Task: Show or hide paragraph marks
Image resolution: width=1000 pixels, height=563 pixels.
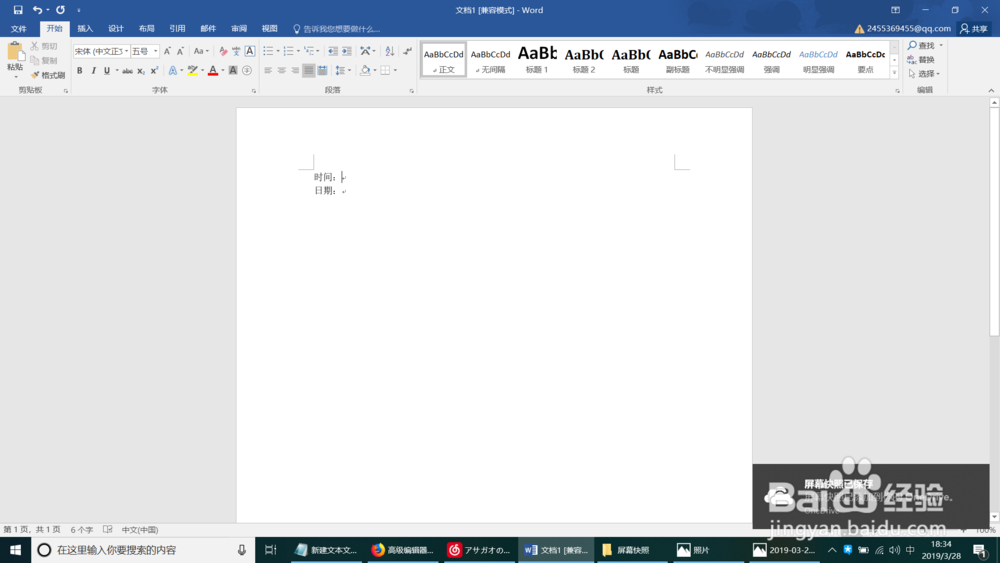Action: coord(407,51)
